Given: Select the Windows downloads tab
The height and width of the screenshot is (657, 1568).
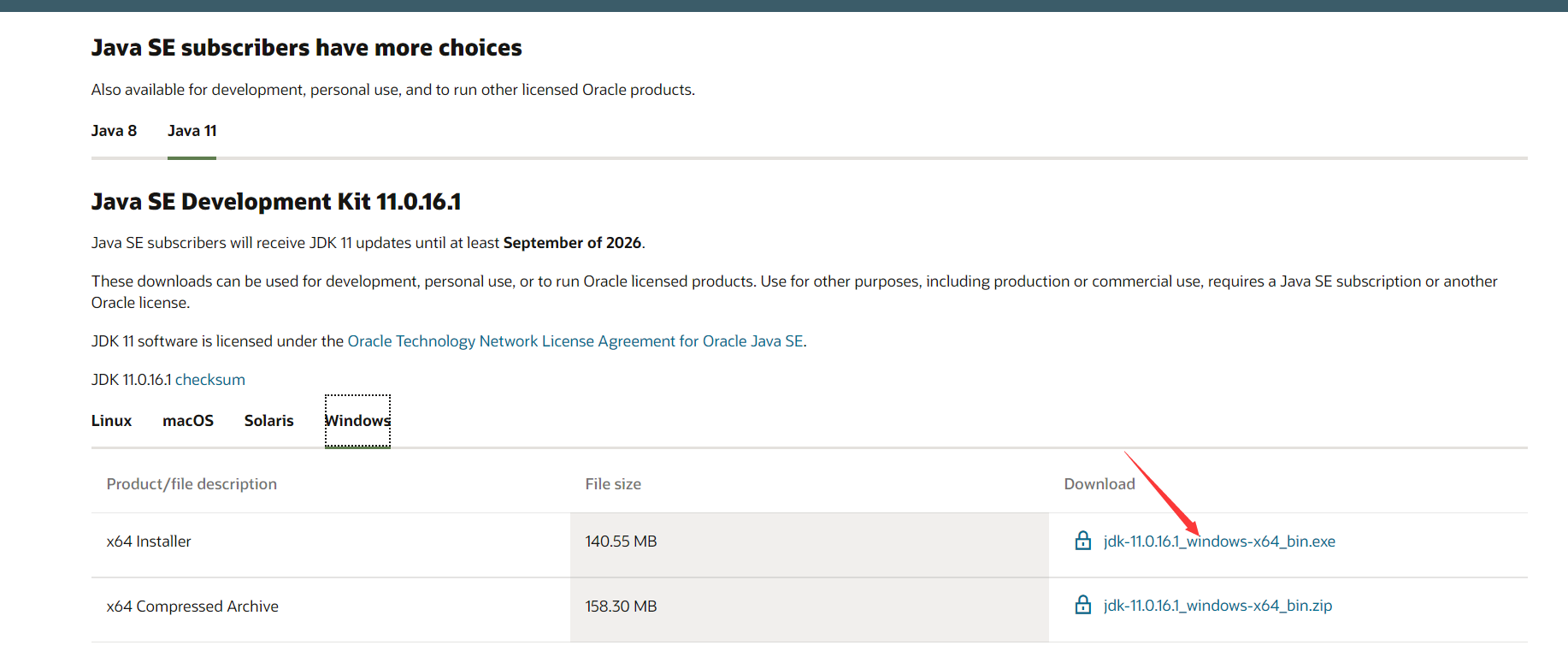Looking at the screenshot, I should point(357,421).
